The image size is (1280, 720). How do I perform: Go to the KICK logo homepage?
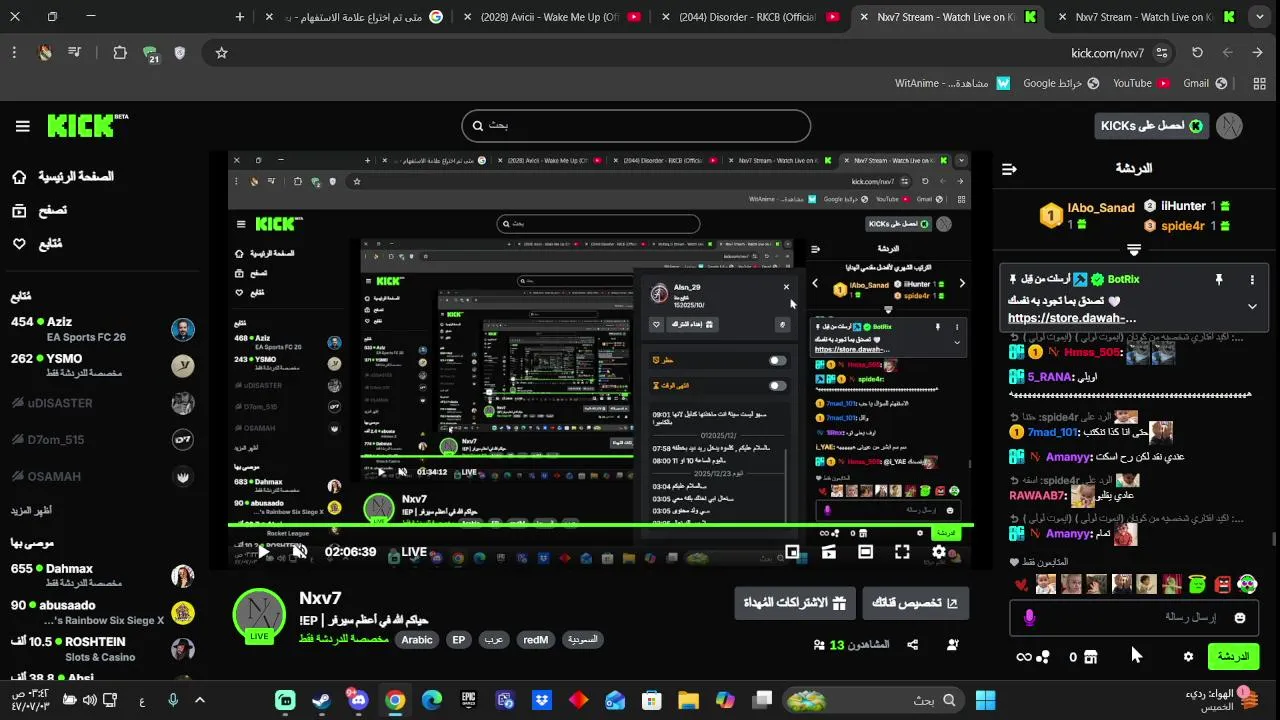pos(88,125)
